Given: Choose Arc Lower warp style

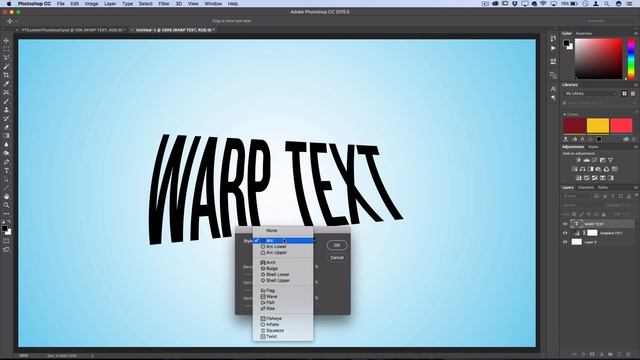Looking at the screenshot, I should click(283, 247).
